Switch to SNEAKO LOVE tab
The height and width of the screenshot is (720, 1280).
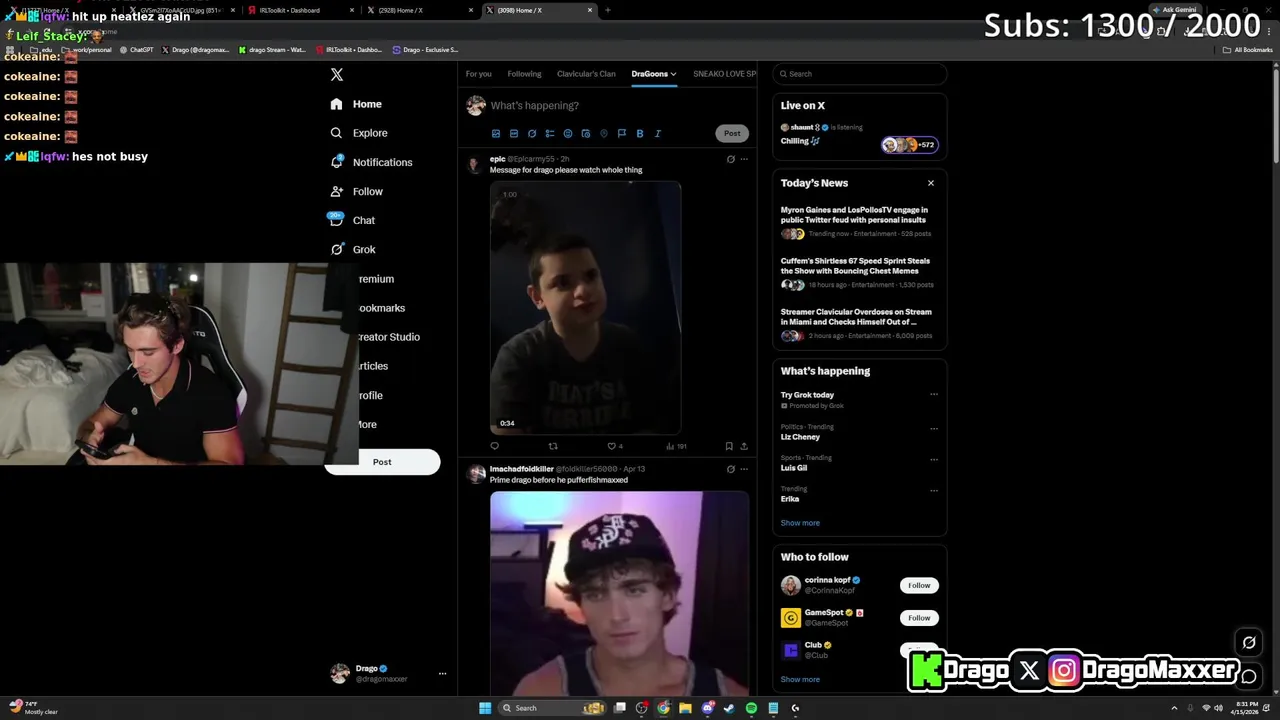click(x=725, y=74)
